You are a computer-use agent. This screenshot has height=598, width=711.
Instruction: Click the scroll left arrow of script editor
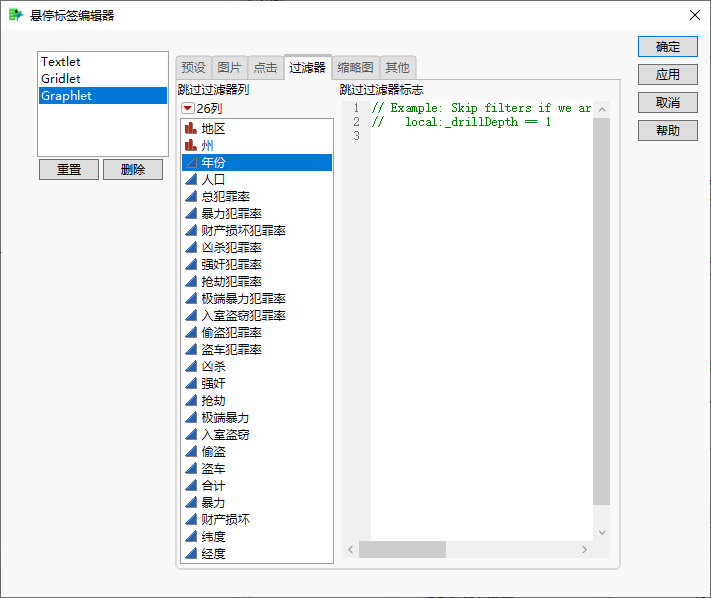(351, 549)
